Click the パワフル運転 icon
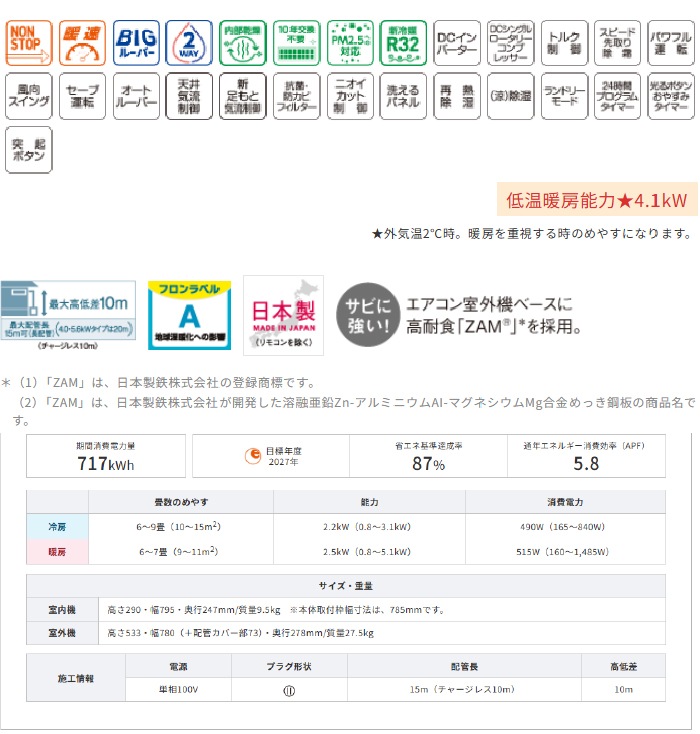The image size is (700, 734). coord(671,43)
